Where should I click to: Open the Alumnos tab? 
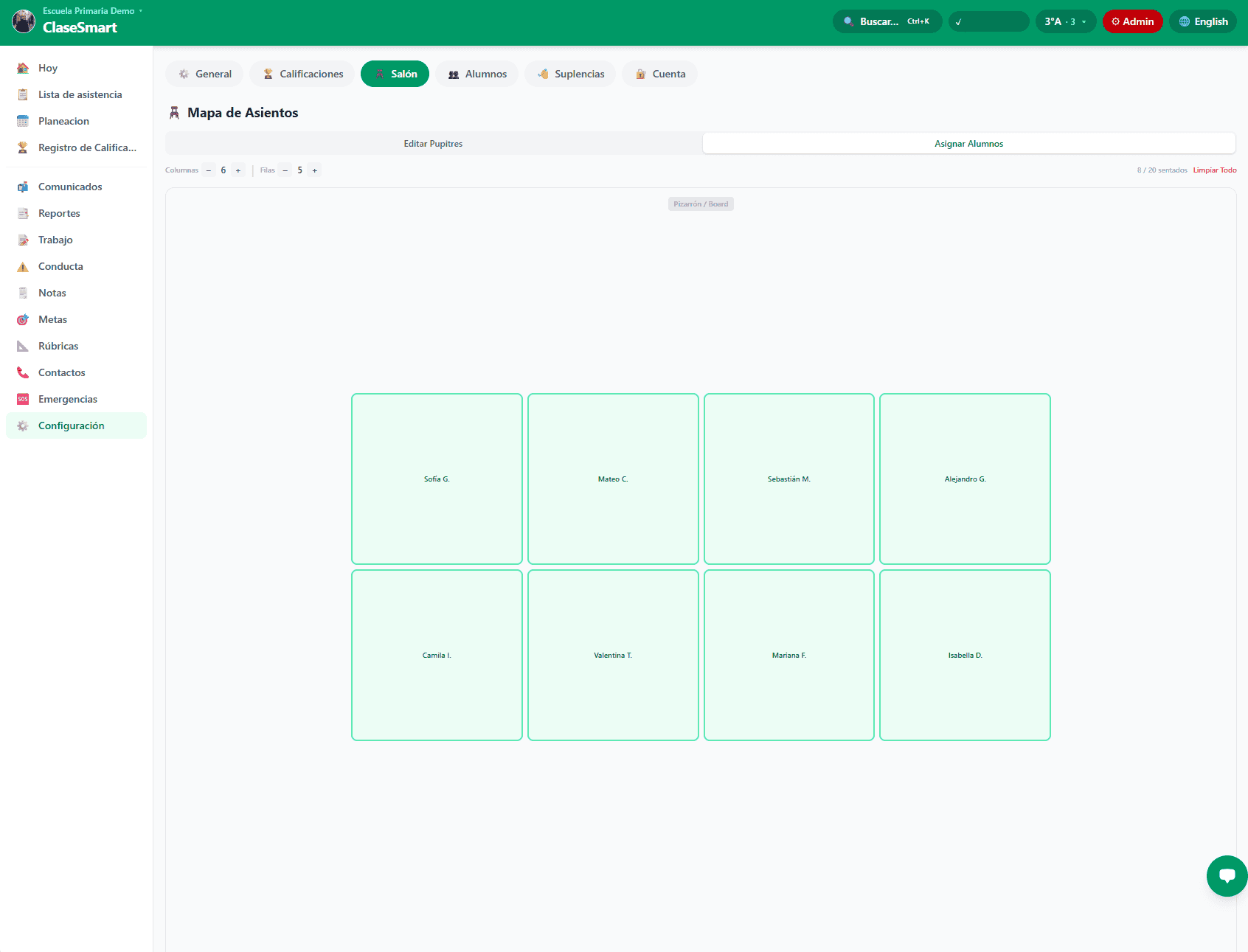coord(476,74)
